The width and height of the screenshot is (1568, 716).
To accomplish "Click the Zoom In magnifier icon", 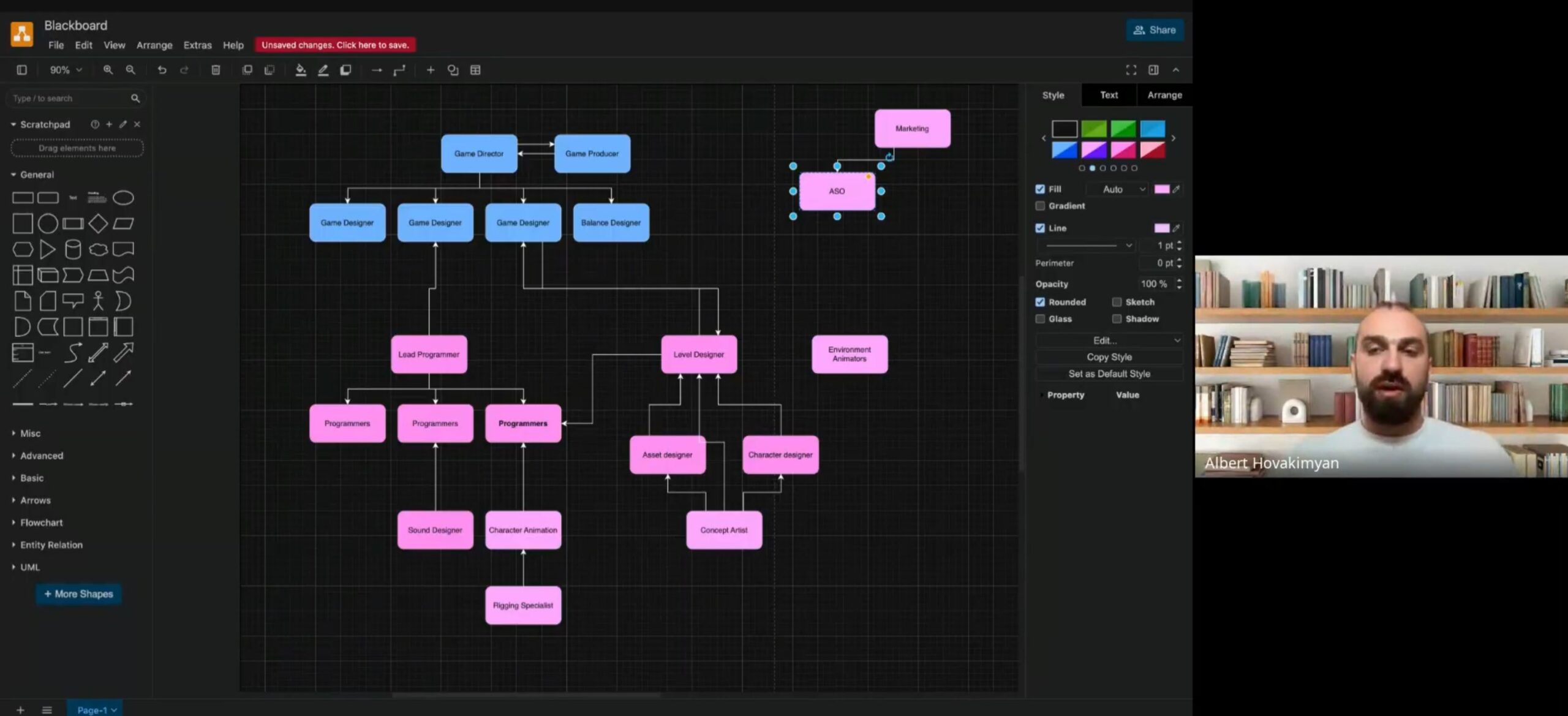I will coord(108,70).
